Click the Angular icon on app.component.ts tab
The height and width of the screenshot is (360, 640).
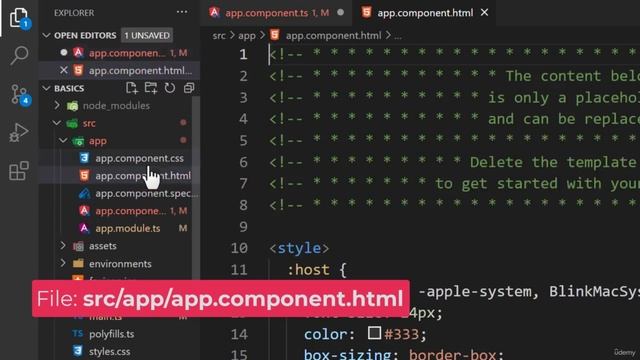click(x=214, y=13)
